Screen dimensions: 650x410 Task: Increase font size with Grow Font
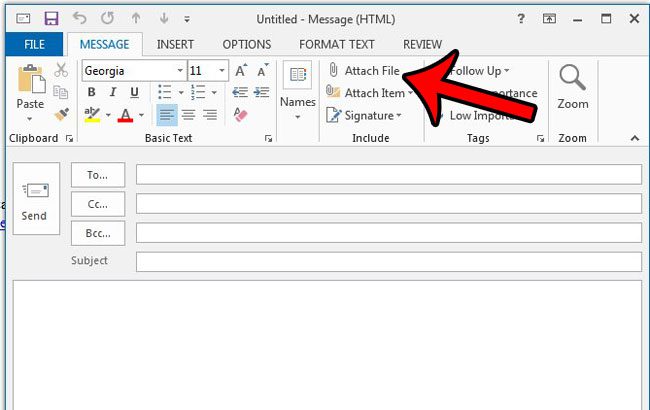[x=241, y=70]
